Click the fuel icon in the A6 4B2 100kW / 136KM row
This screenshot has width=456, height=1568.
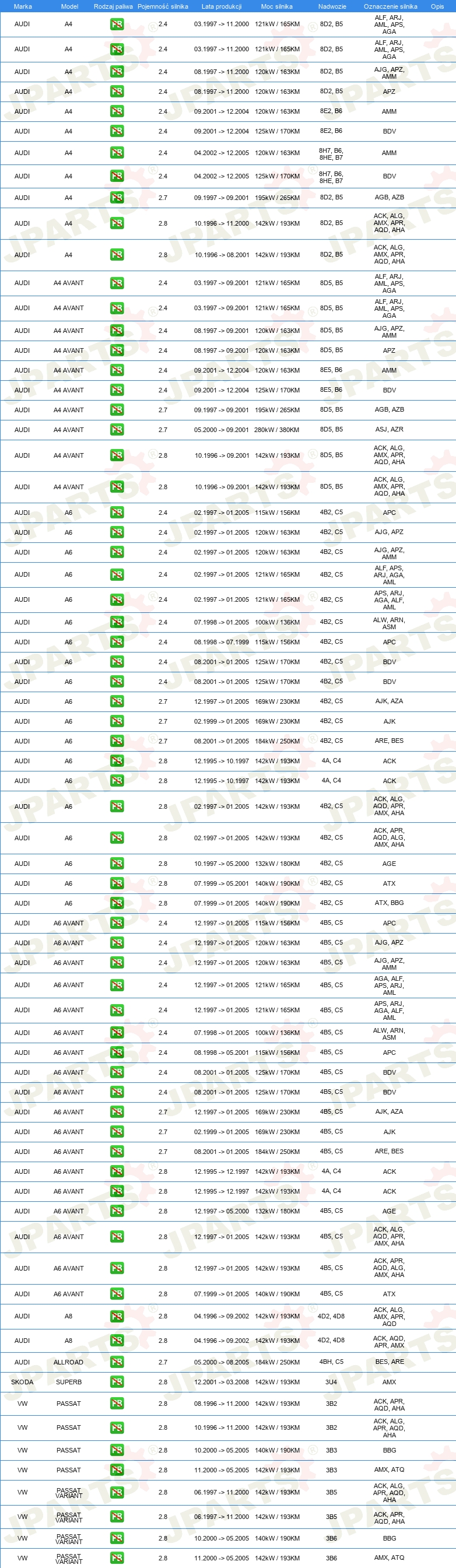117,622
